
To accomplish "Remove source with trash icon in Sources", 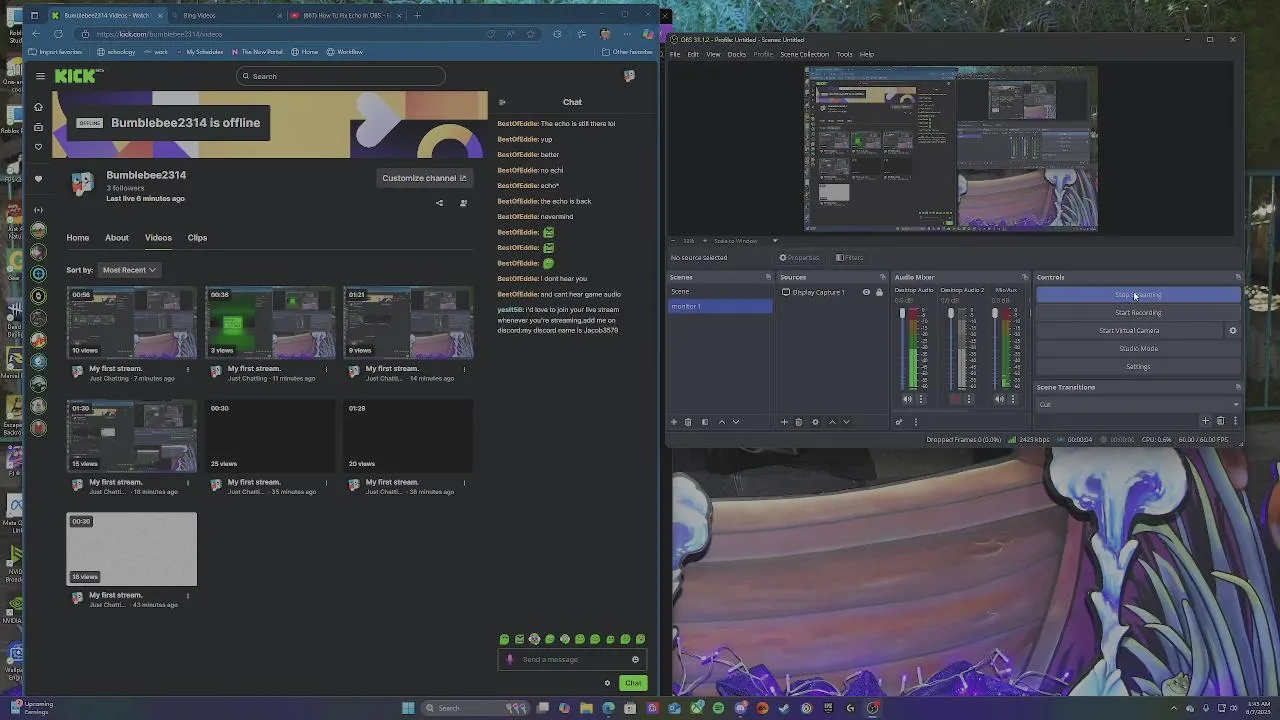I will pos(798,422).
